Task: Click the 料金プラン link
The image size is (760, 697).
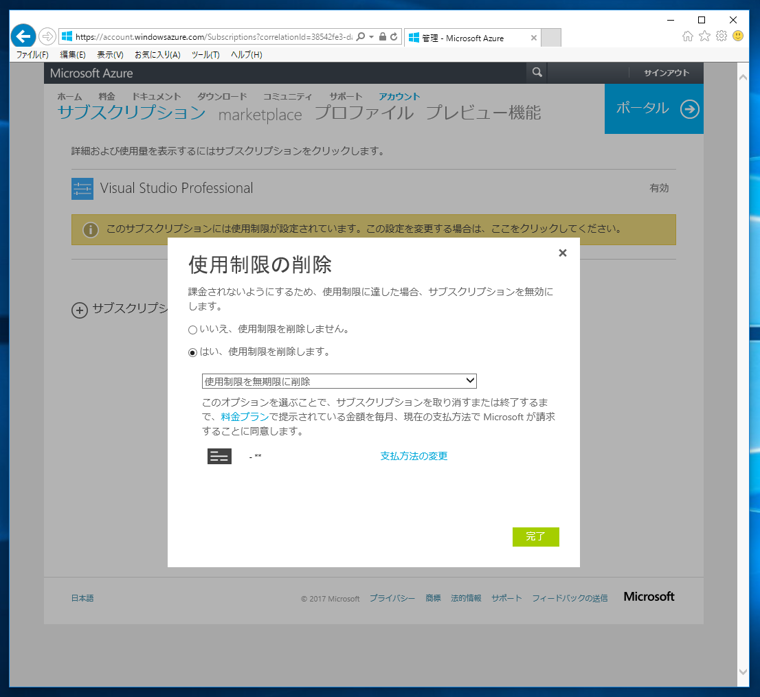Action: [x=245, y=417]
